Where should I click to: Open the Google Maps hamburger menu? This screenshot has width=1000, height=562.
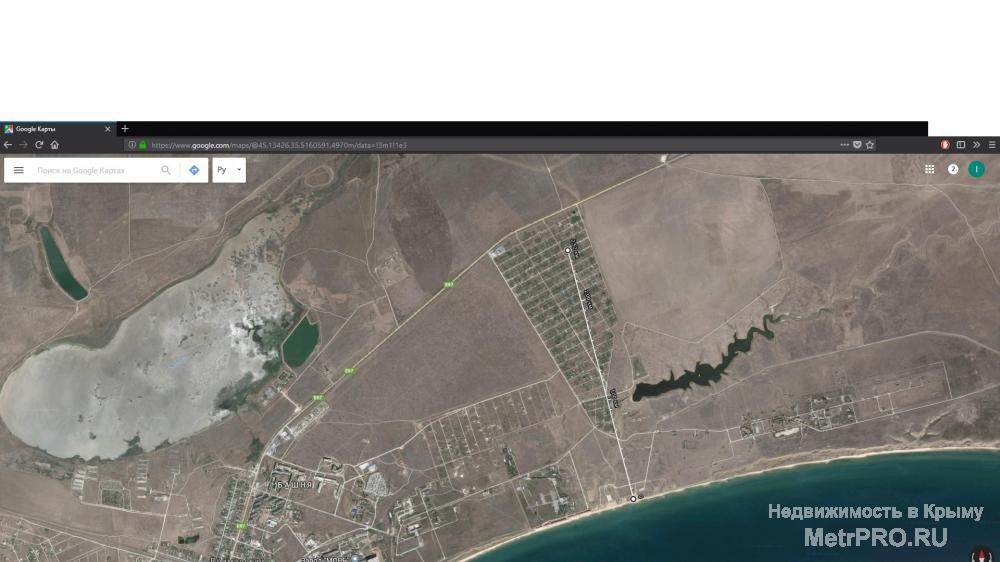click(x=18, y=170)
